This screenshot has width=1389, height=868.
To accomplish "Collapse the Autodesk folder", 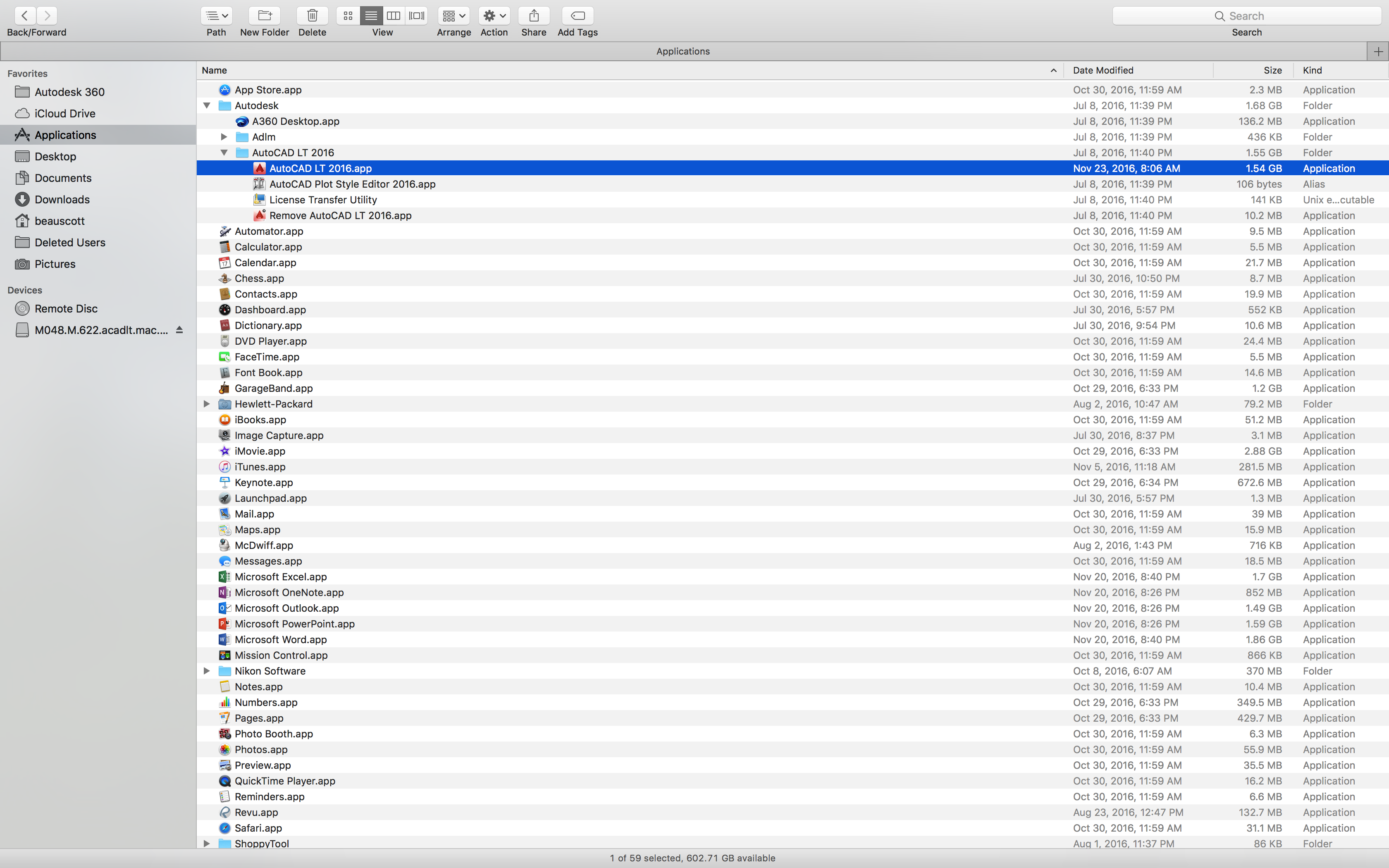I will [x=207, y=106].
